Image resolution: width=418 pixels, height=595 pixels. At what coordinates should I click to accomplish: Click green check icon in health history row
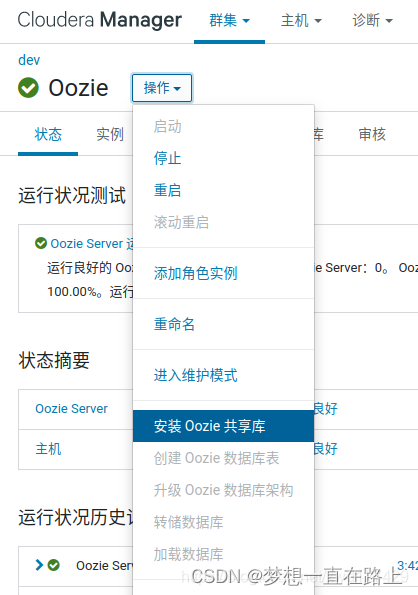point(53,565)
